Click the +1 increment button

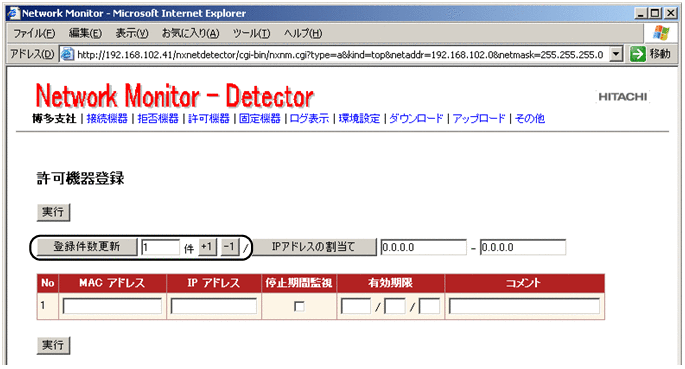tap(208, 247)
